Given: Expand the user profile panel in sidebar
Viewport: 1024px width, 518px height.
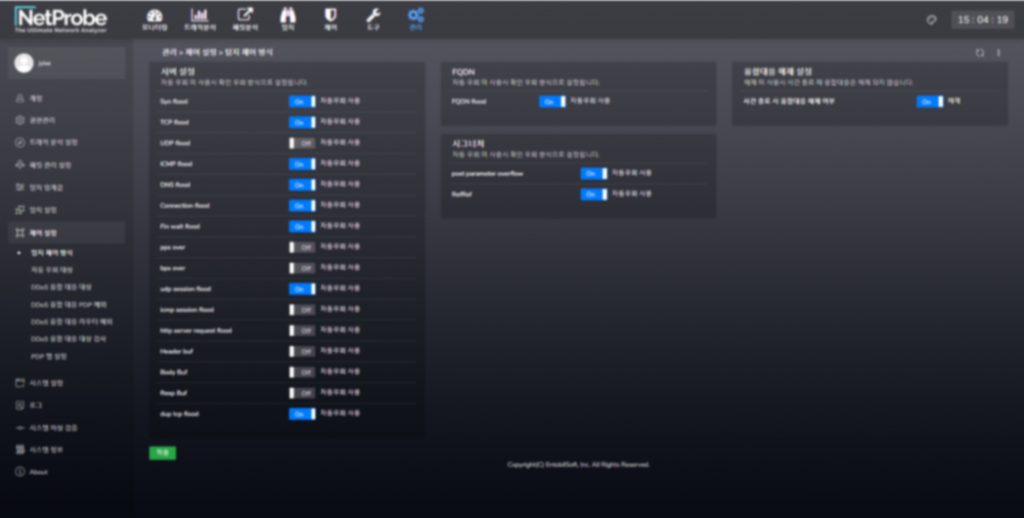Looking at the screenshot, I should [67, 62].
